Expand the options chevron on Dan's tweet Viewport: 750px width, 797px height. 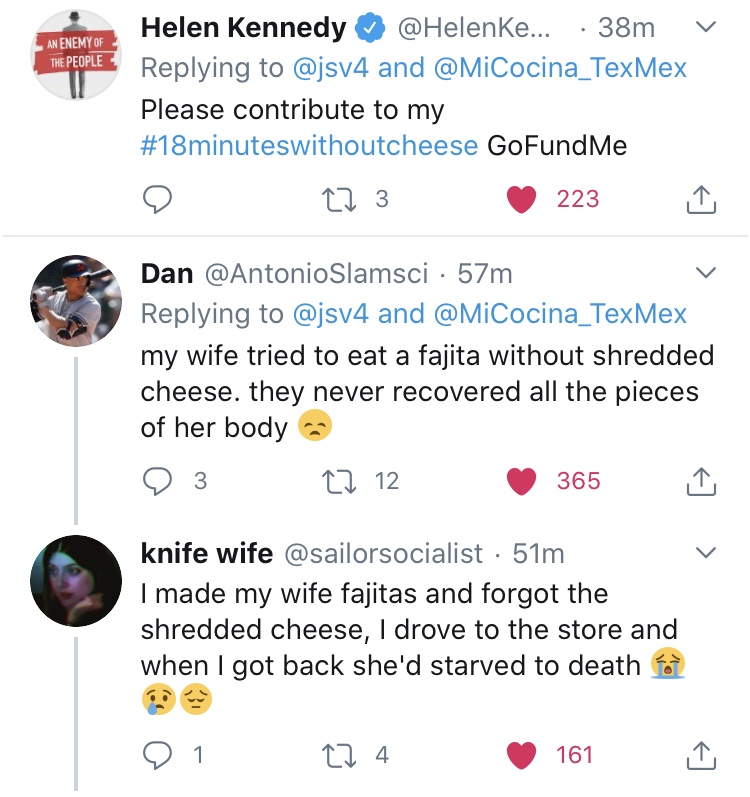click(706, 272)
